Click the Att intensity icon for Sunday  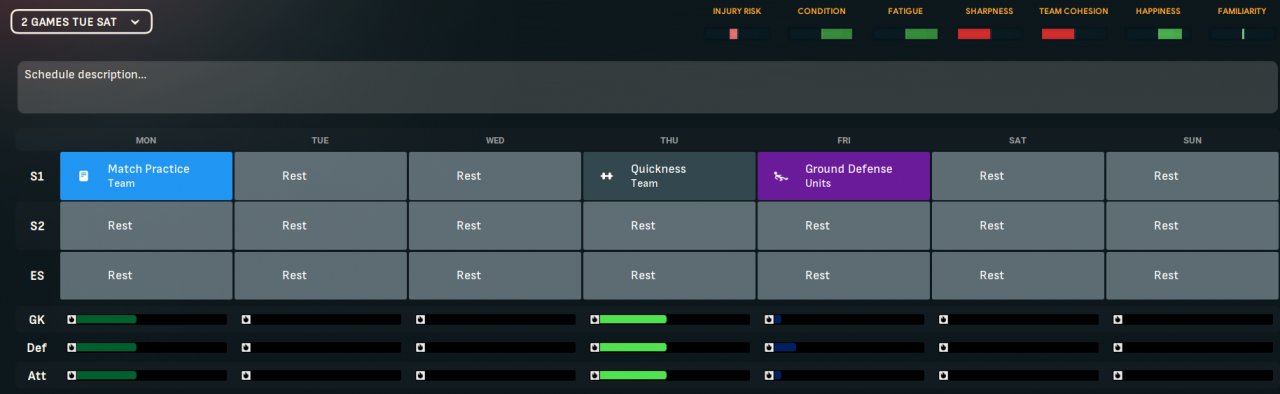[1118, 376]
